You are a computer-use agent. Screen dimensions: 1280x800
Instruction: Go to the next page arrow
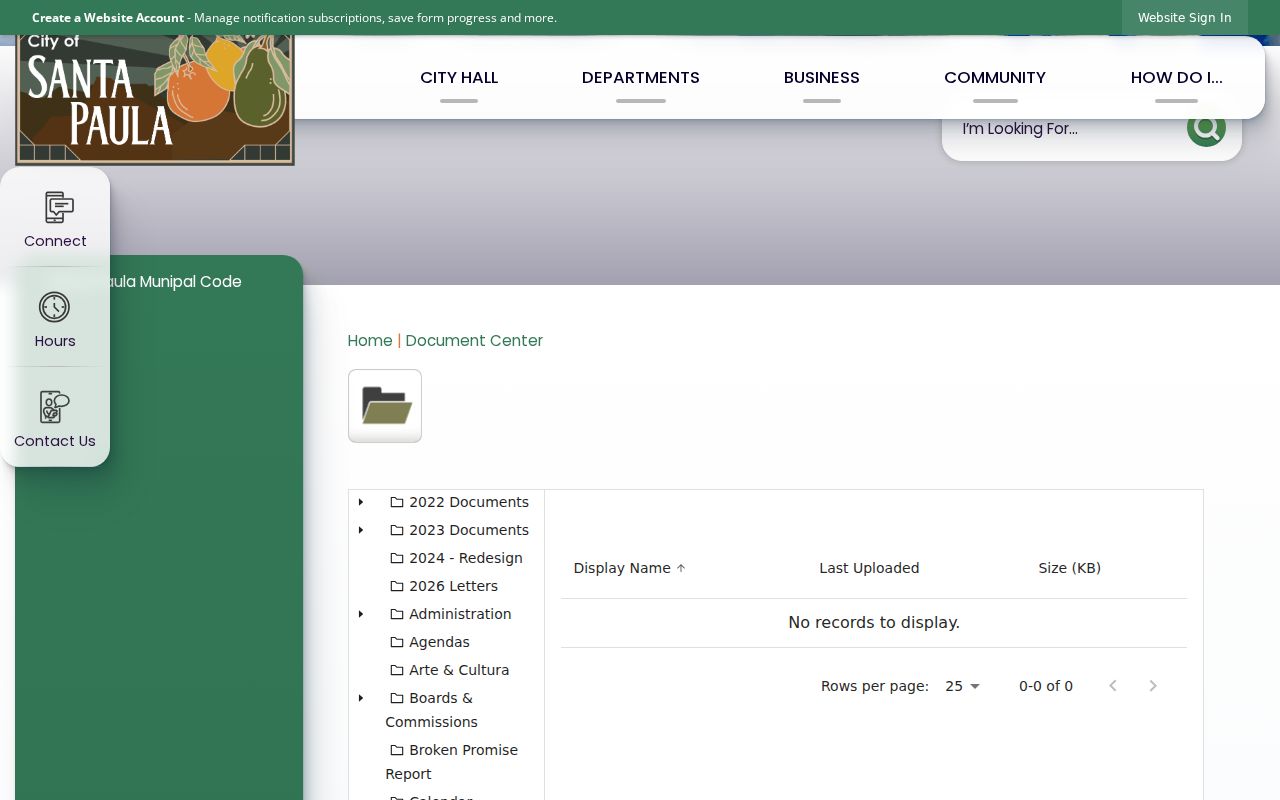1153,686
